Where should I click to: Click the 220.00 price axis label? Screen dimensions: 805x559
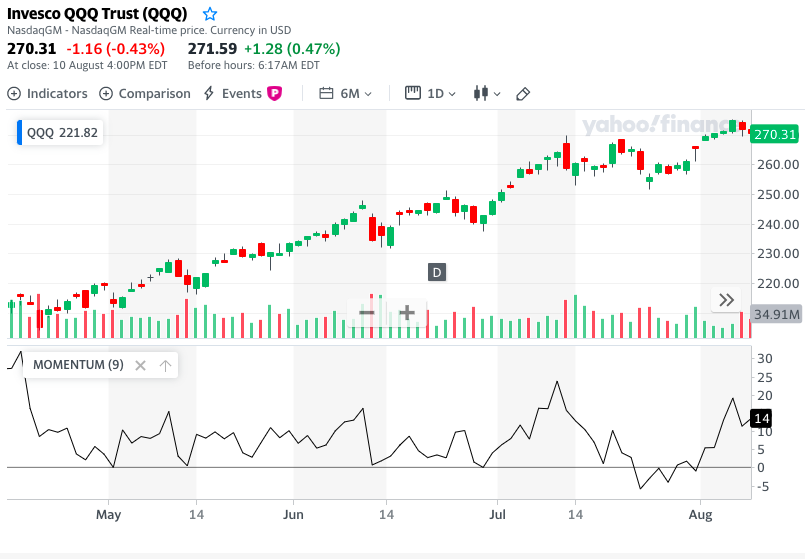point(777,283)
